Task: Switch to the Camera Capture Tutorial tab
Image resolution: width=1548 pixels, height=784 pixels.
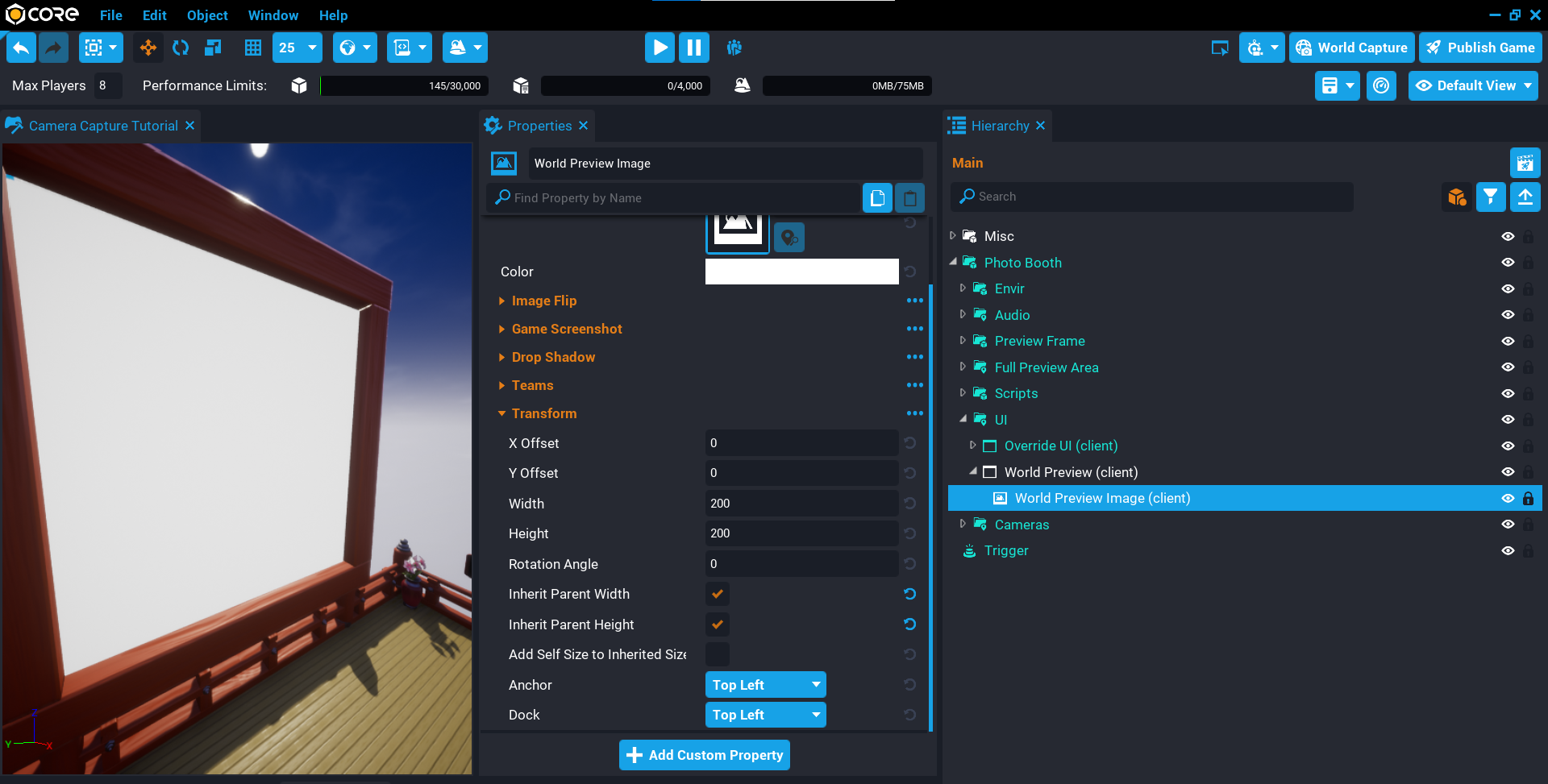Action: point(103,126)
